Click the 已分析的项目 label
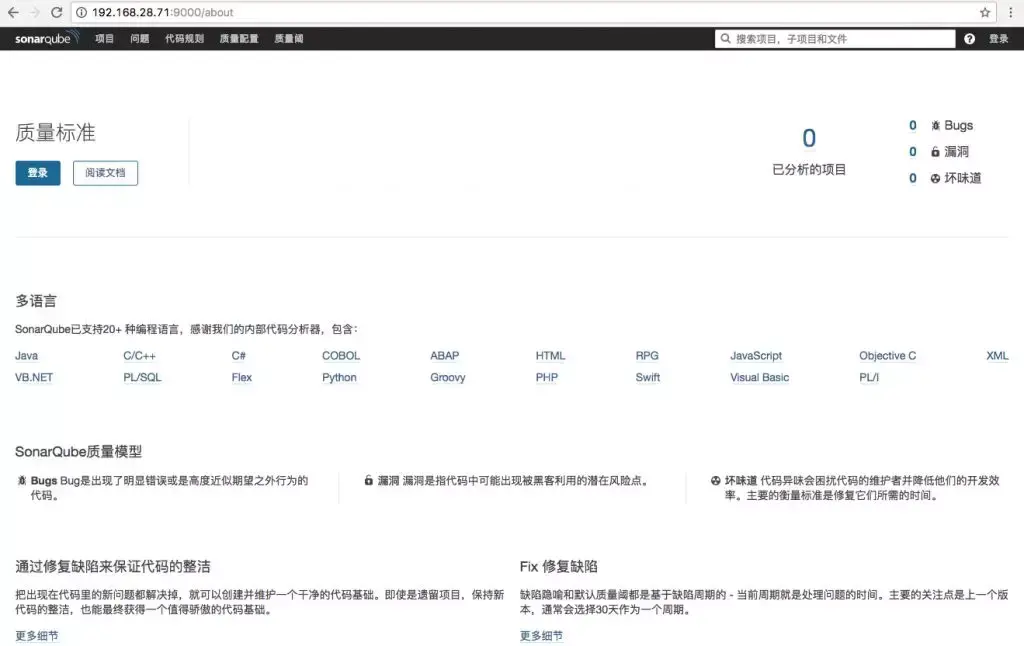Viewport: 1024px width, 646px height. coord(809,170)
